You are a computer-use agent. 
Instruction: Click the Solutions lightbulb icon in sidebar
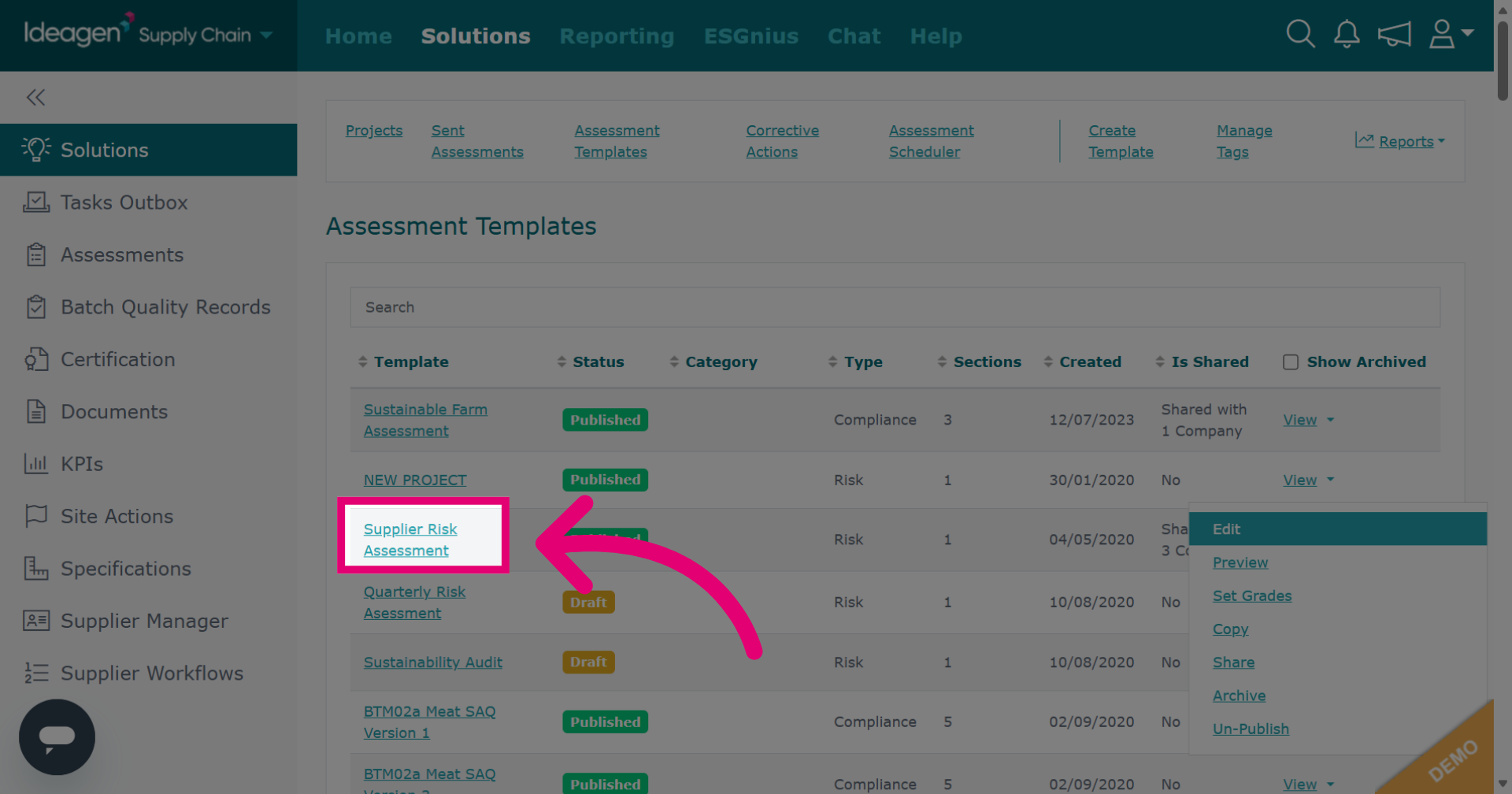(36, 149)
